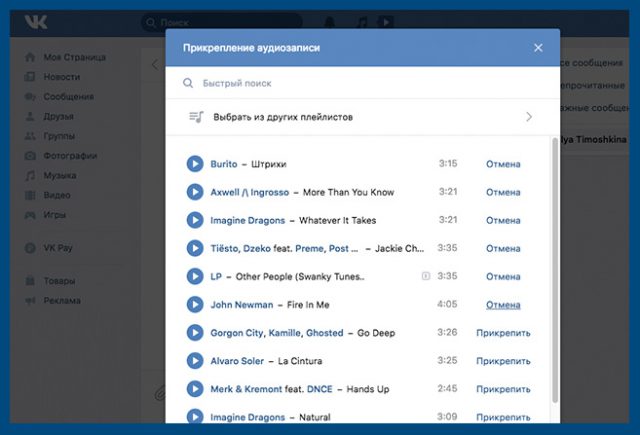The width and height of the screenshot is (640, 435).
Task: Play Gorgon City Go Deep track
Action: (195, 333)
